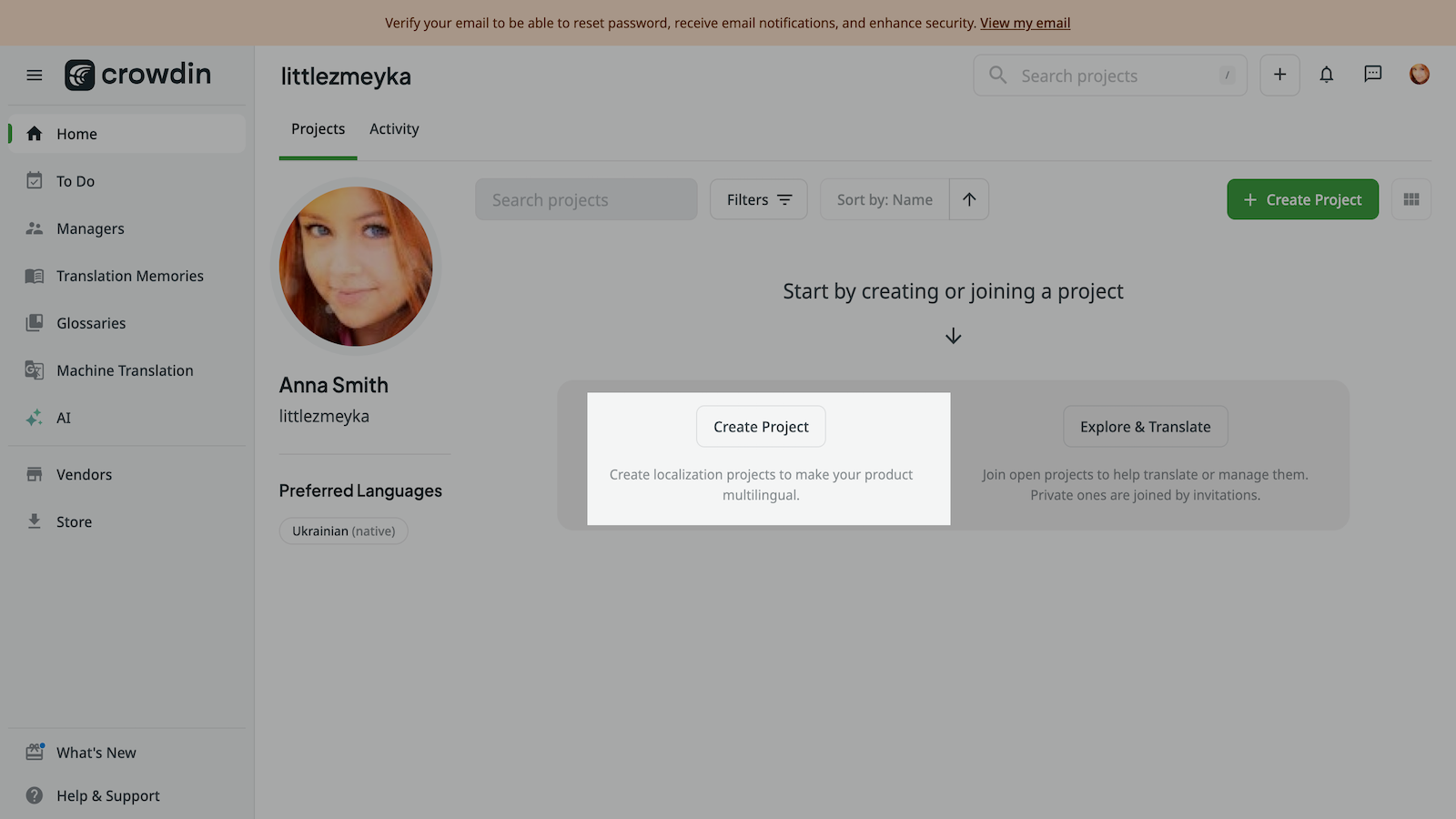This screenshot has height=819, width=1456.
Task: Toggle ascending sort order arrow
Action: [x=969, y=199]
